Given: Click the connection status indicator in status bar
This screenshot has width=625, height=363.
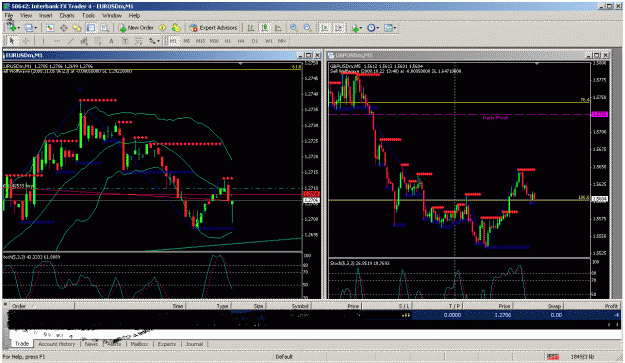Looking at the screenshot, I should (x=552, y=357).
